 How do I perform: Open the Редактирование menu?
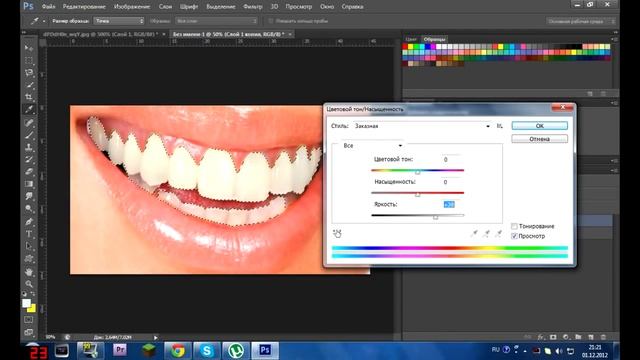tap(84, 7)
